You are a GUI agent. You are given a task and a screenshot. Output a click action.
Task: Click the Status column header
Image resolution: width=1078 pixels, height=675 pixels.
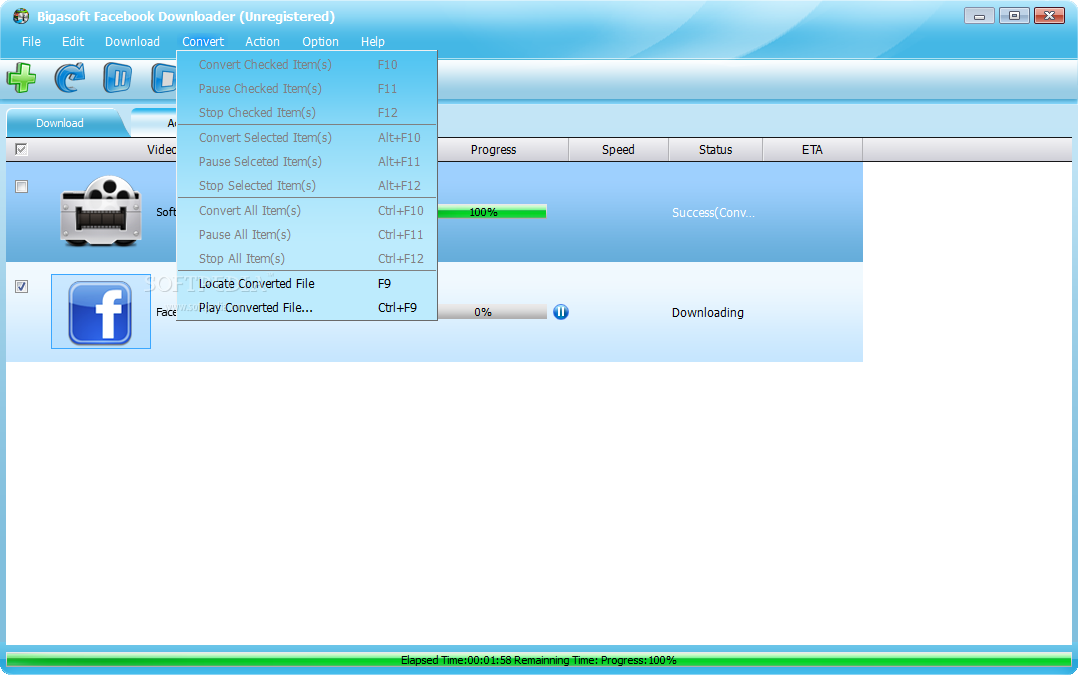[x=716, y=149]
